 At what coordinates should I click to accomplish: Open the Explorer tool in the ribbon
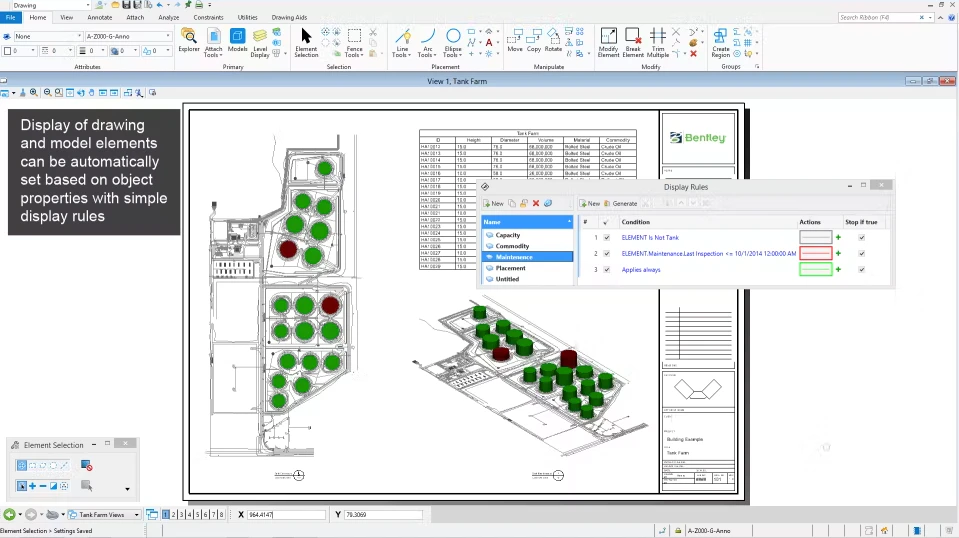(189, 41)
